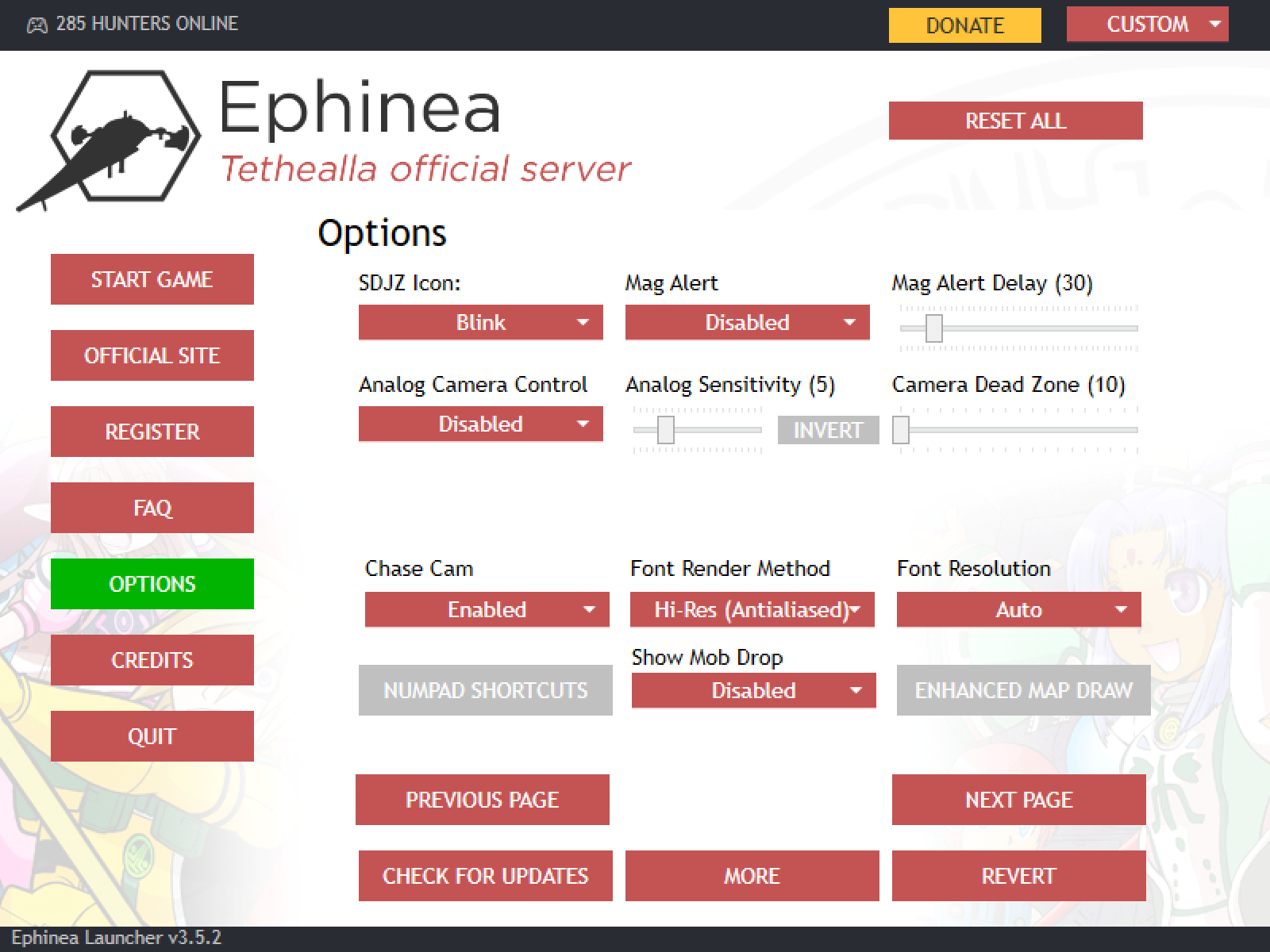The image size is (1270, 952).
Task: Go to NEXT PAGE of options
Action: point(1019,800)
